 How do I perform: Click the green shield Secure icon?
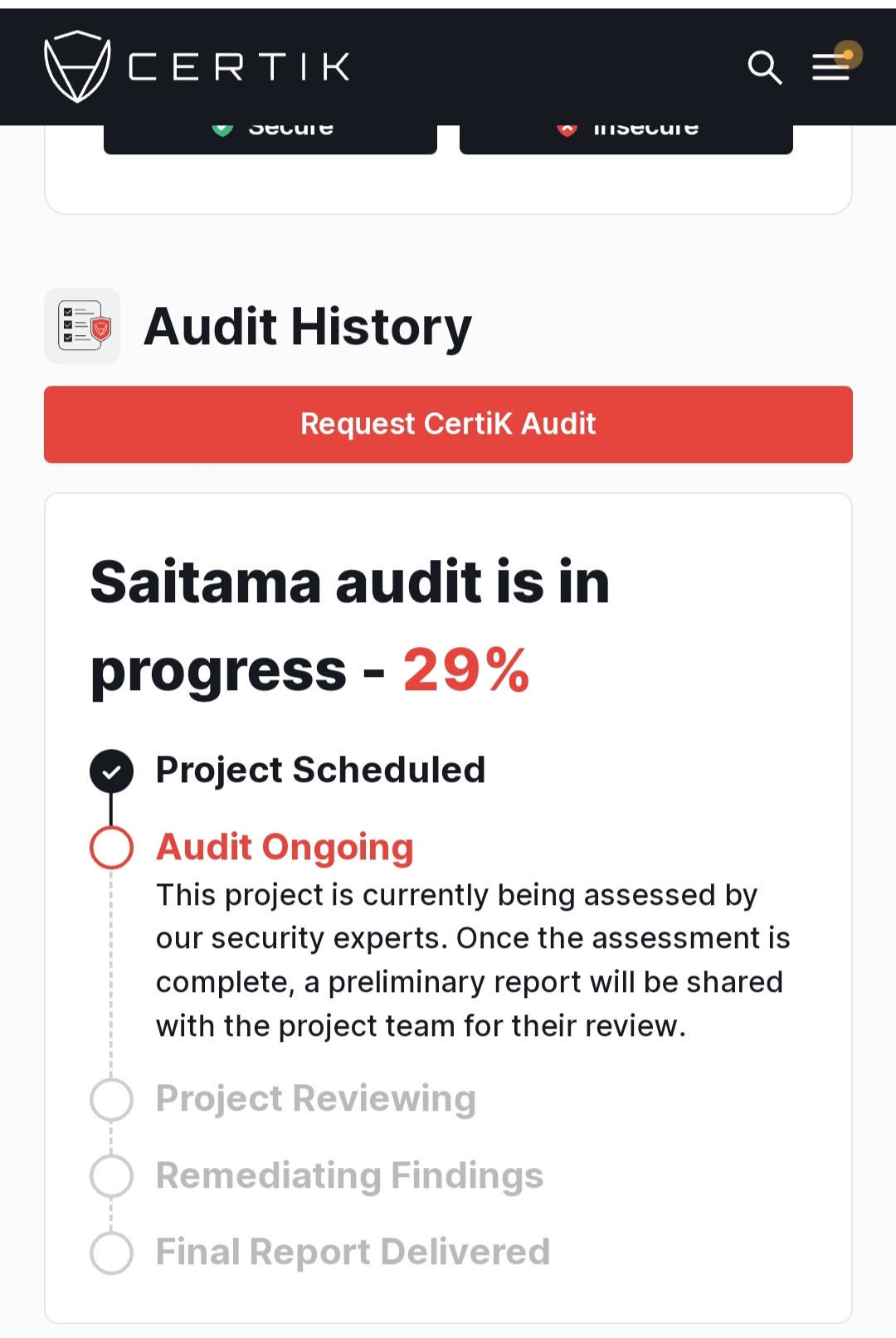pos(222,129)
